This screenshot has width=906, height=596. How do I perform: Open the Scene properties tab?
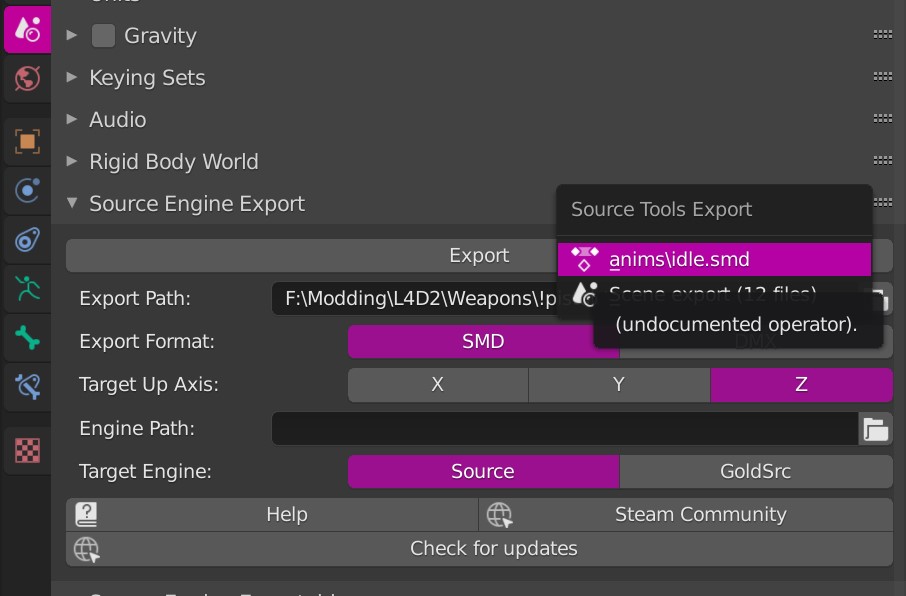point(27,29)
